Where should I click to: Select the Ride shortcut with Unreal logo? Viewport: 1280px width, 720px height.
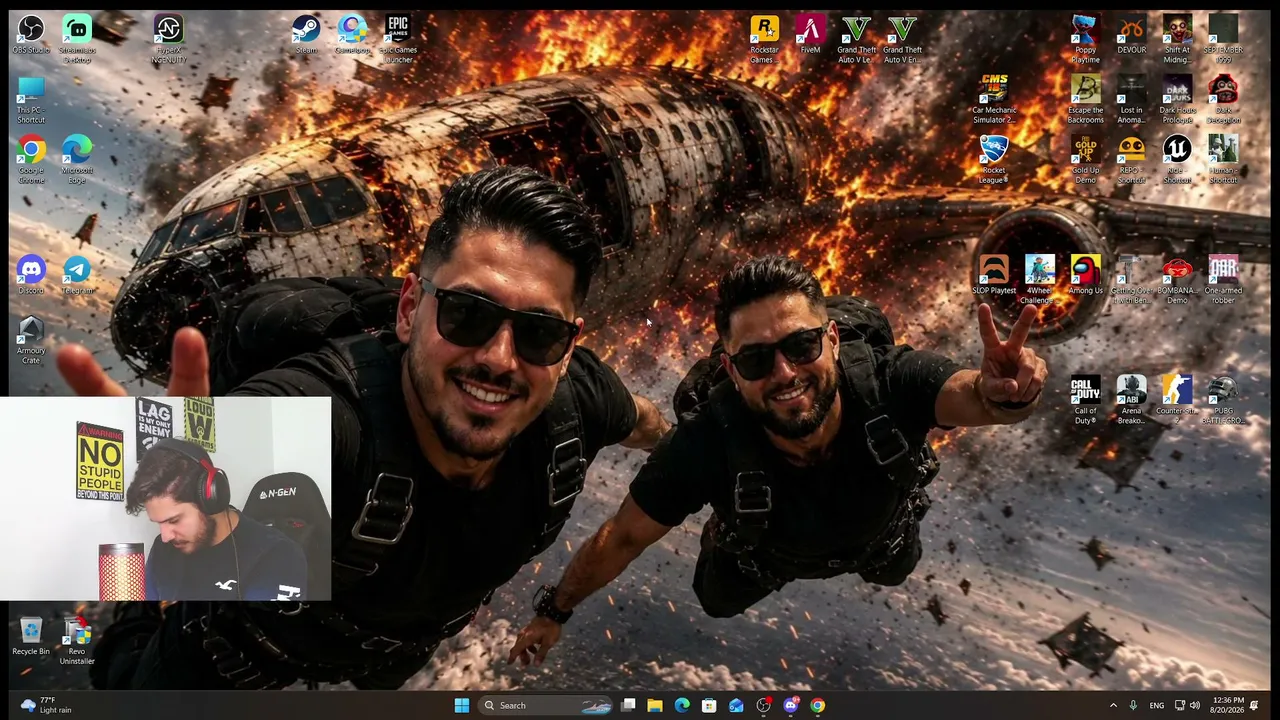tap(1177, 160)
